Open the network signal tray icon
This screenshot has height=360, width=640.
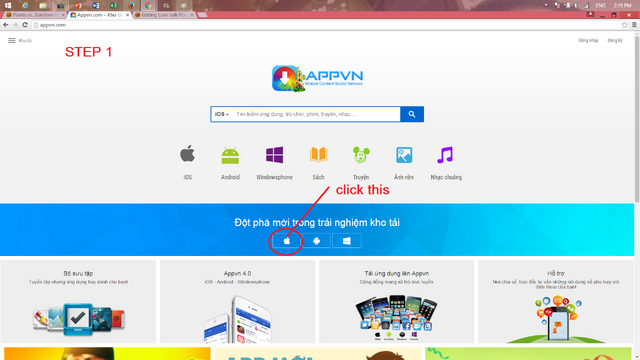587,5
